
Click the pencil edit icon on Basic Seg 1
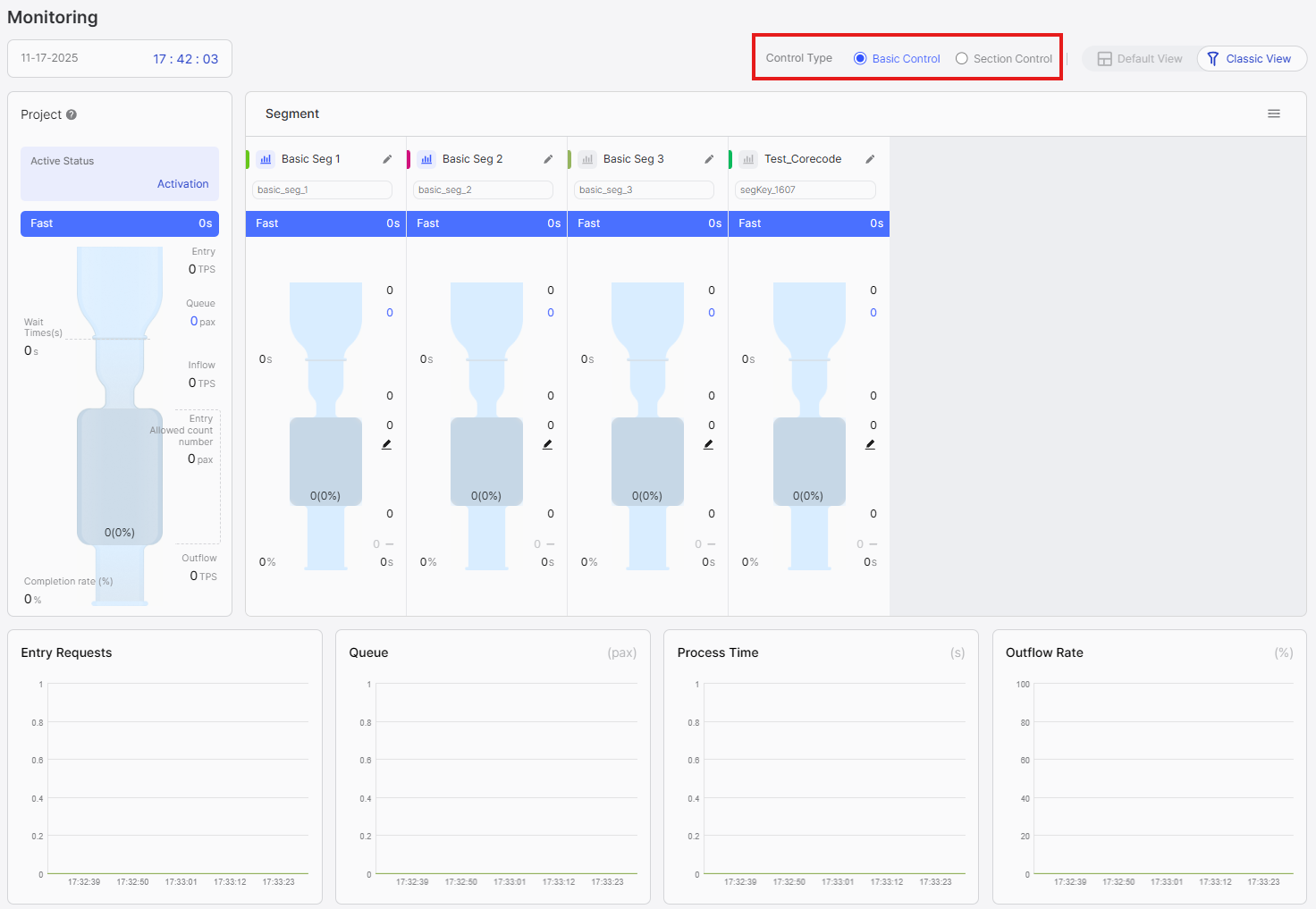pyautogui.click(x=387, y=158)
